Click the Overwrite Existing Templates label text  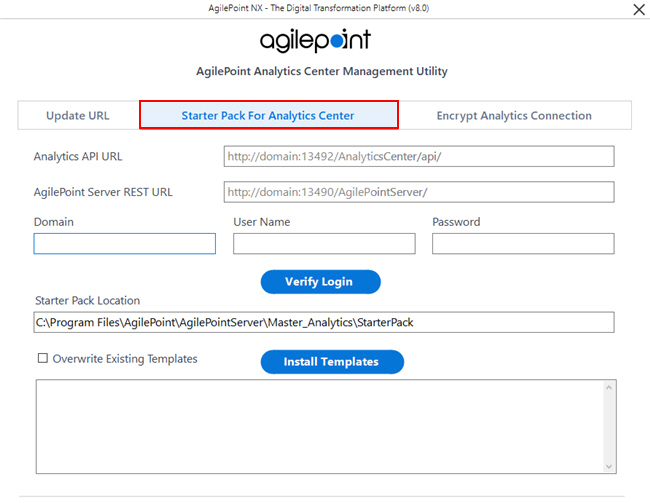click(125, 359)
